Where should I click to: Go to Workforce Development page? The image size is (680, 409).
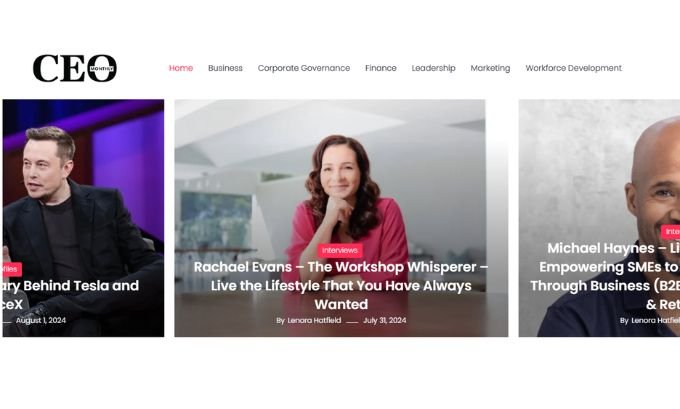point(573,68)
